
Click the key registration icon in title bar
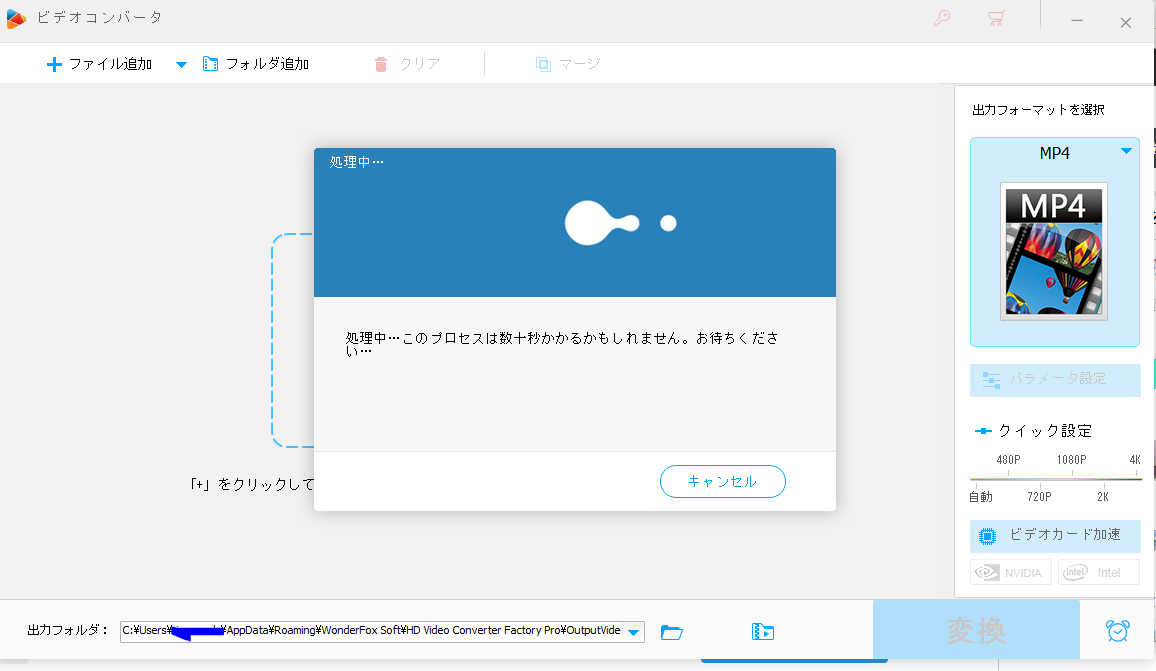tap(941, 18)
